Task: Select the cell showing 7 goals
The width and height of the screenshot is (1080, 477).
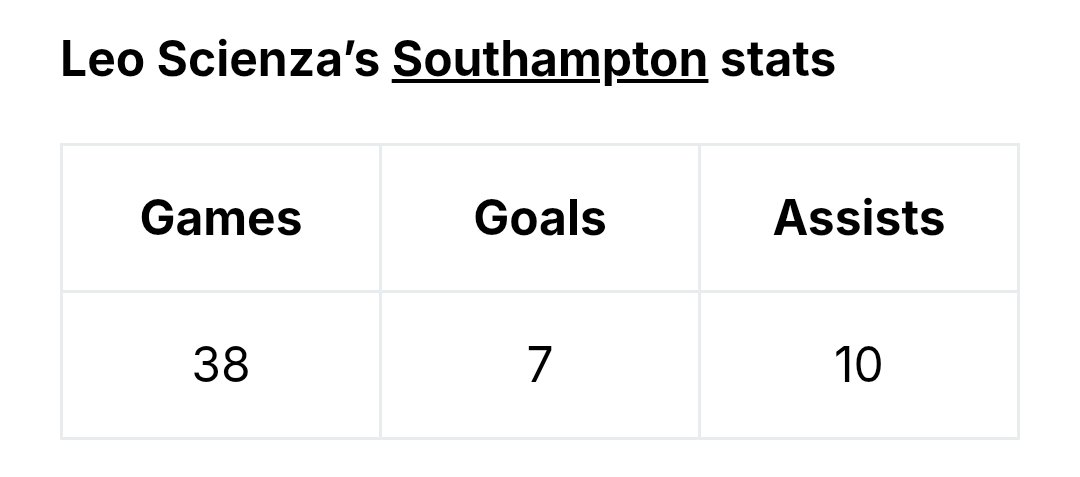Action: coord(540,365)
